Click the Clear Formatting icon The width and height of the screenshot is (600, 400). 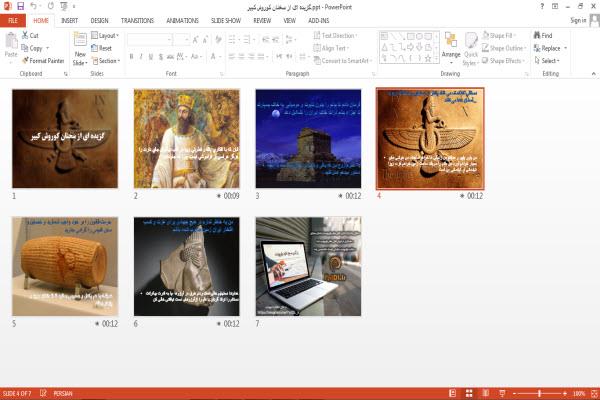click(x=218, y=39)
